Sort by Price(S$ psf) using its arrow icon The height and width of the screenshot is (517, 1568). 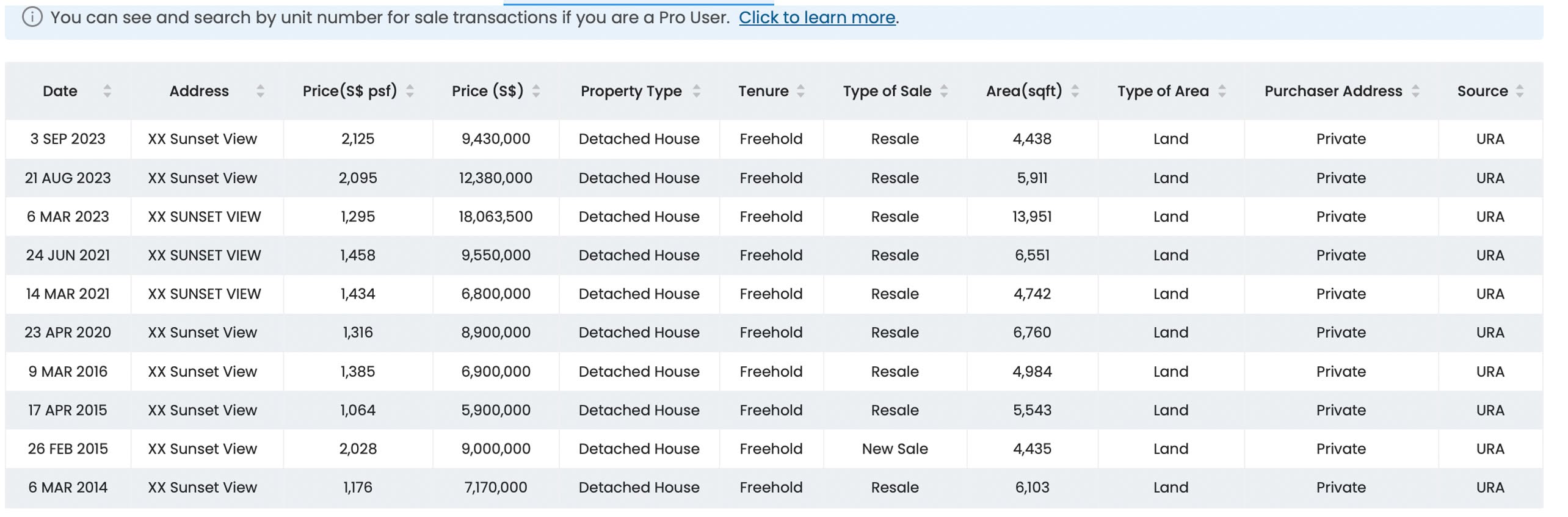point(410,92)
